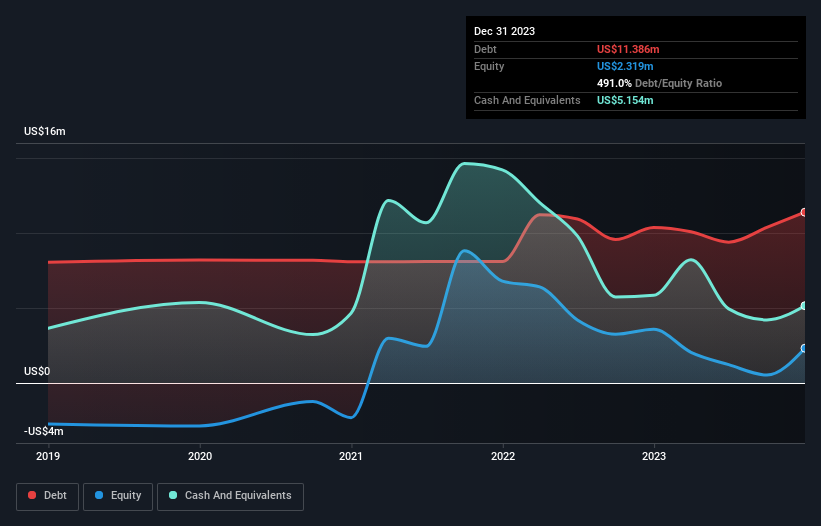Image resolution: width=821 pixels, height=526 pixels.
Task: Click the 2020 axis label
Action: [x=200, y=456]
